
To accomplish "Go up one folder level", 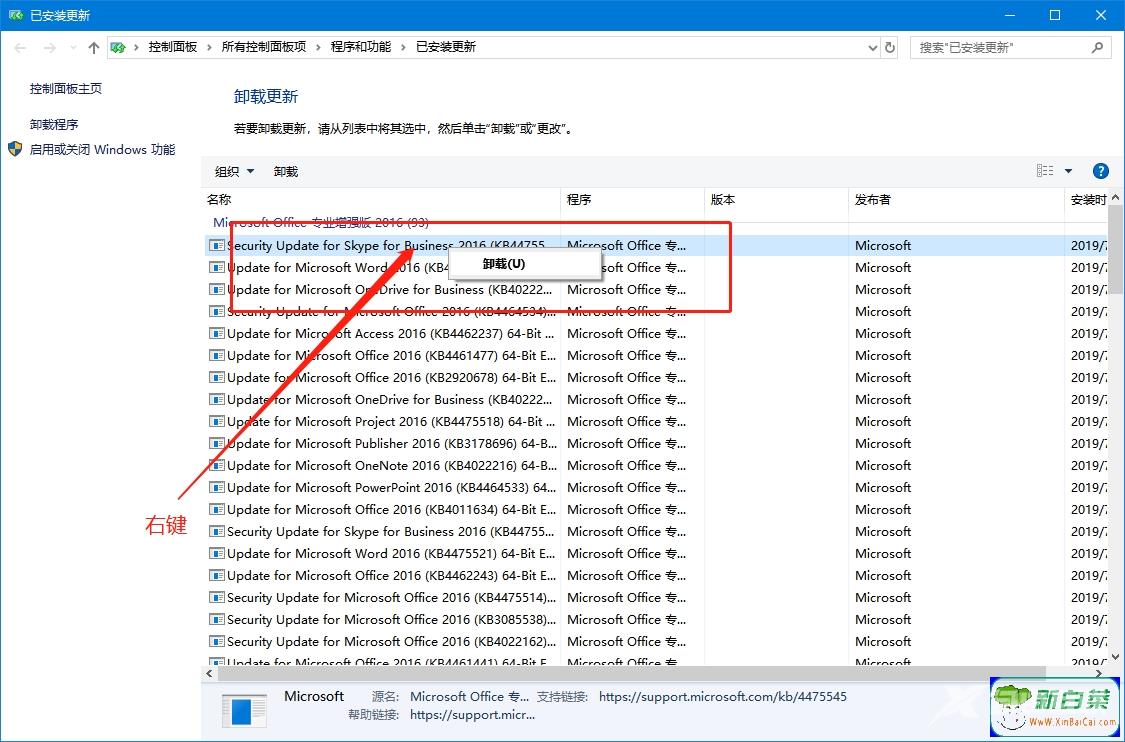I will (x=93, y=47).
